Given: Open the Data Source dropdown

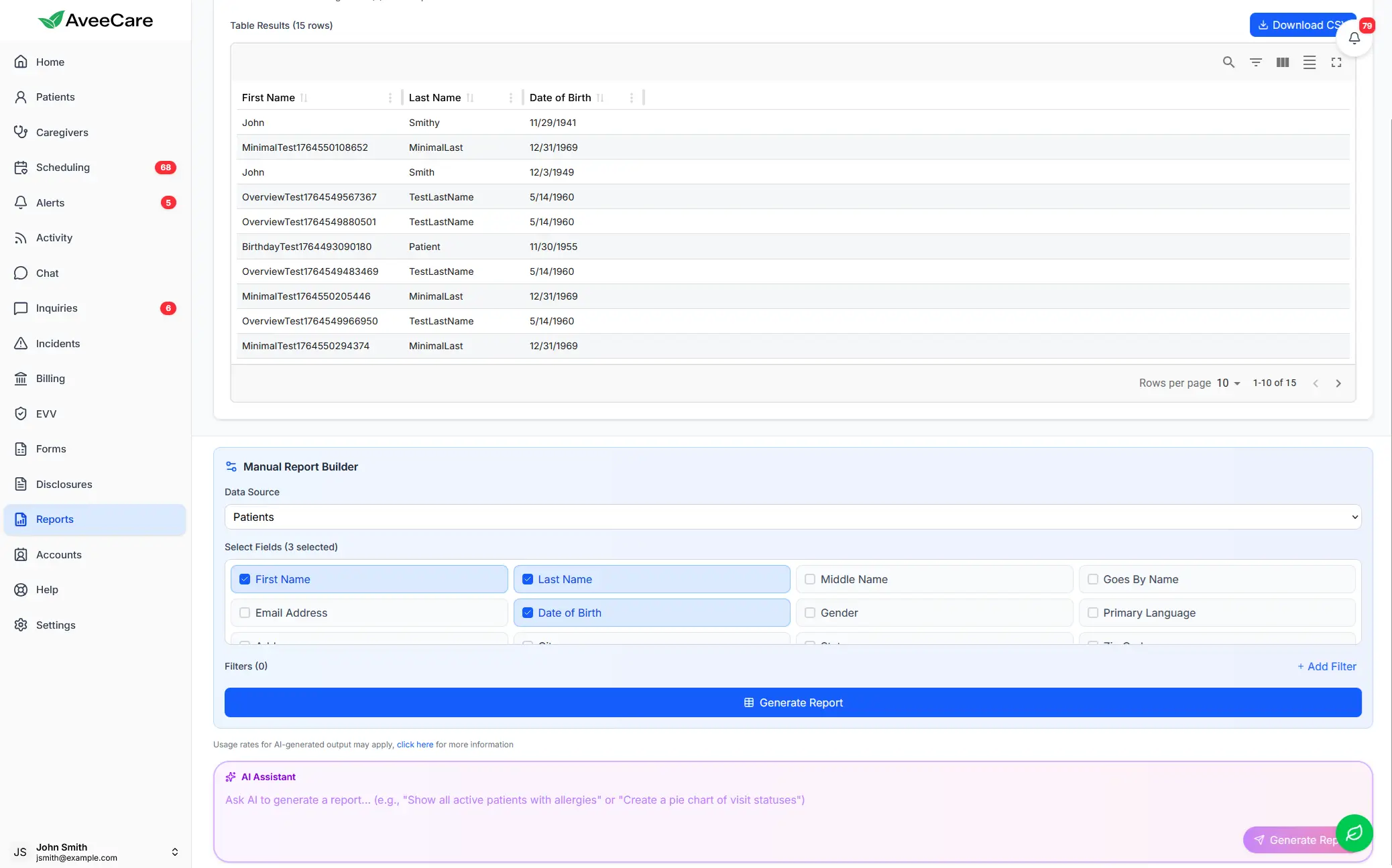Looking at the screenshot, I should pos(792,517).
